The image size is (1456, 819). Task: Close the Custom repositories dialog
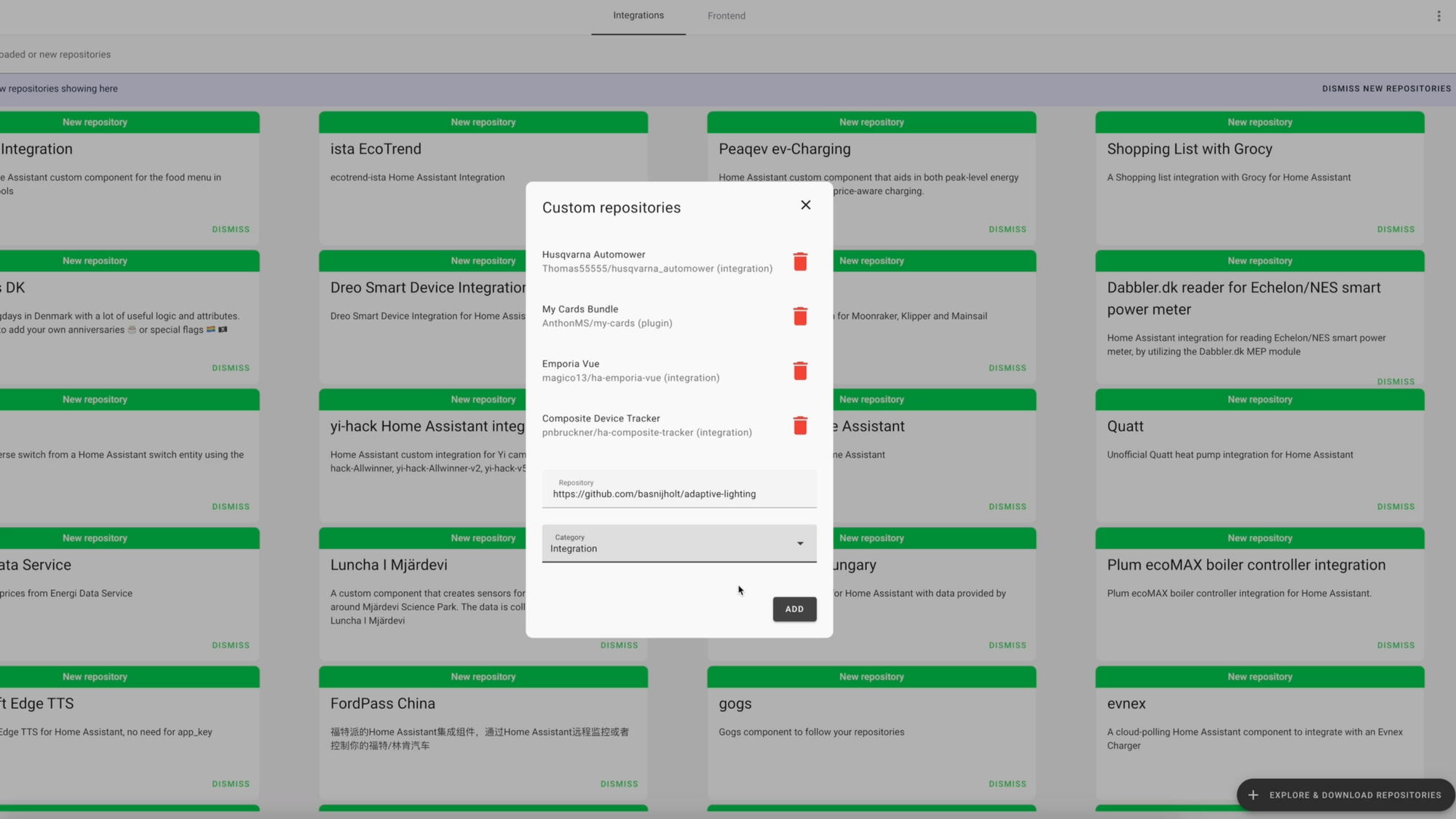click(805, 205)
